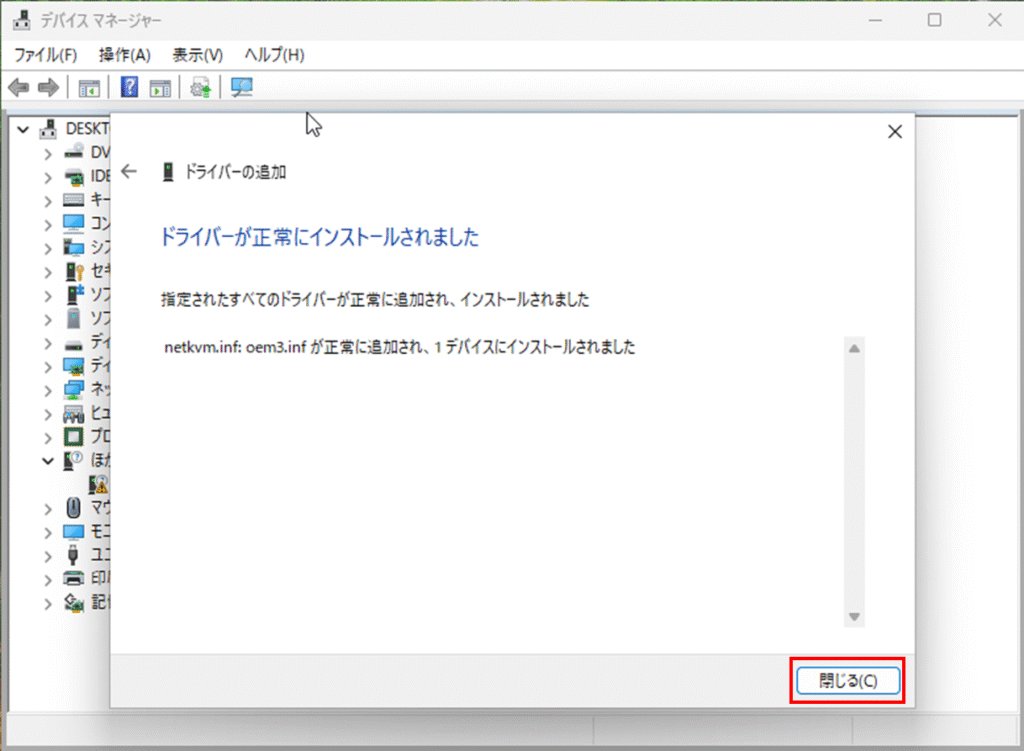Image resolution: width=1024 pixels, height=751 pixels.
Task: Click the 閉じる(C) button
Action: click(x=848, y=681)
